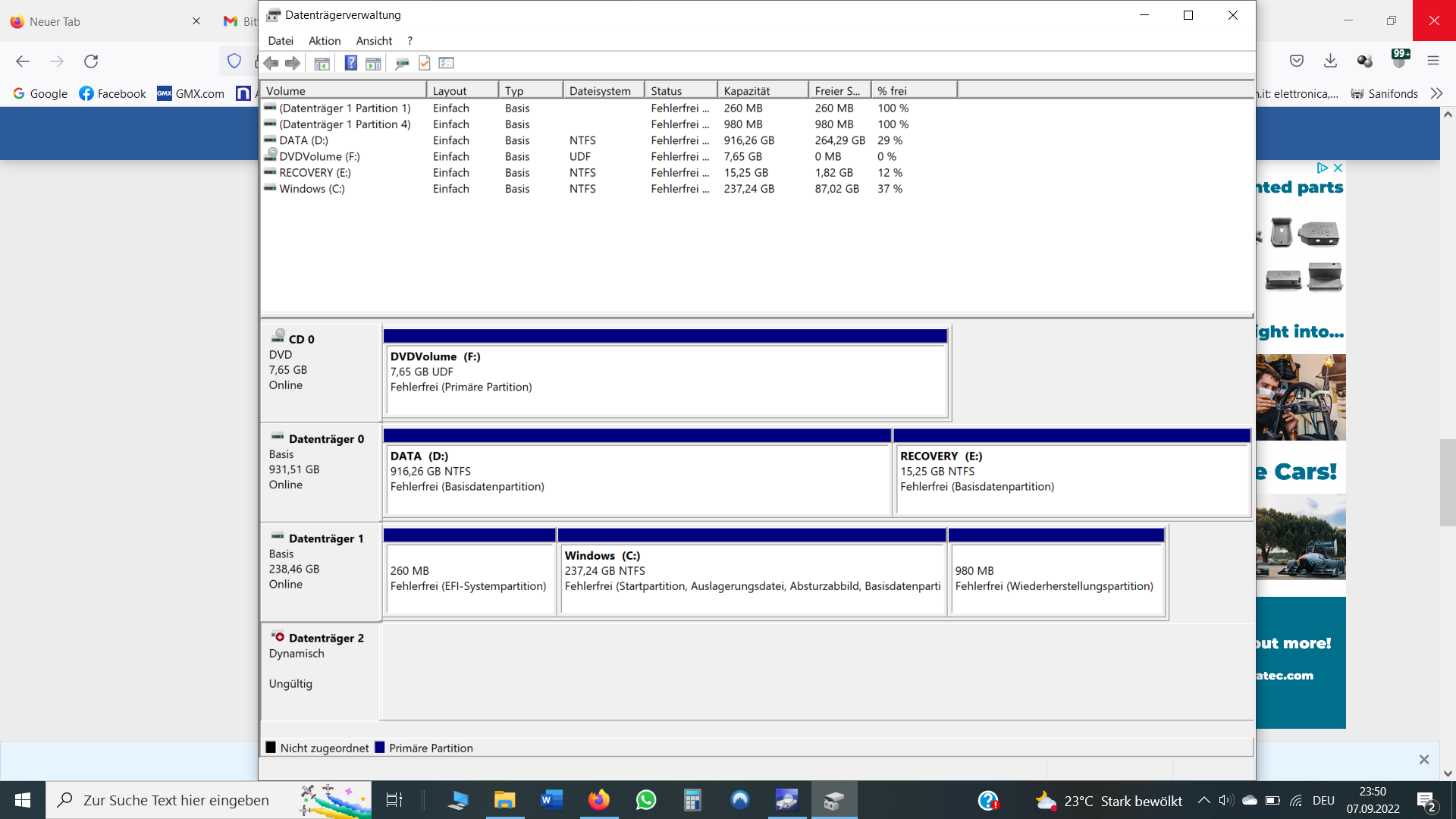1456x819 pixels.
Task: Click the show/hide console tree toolbar icon
Action: [322, 63]
